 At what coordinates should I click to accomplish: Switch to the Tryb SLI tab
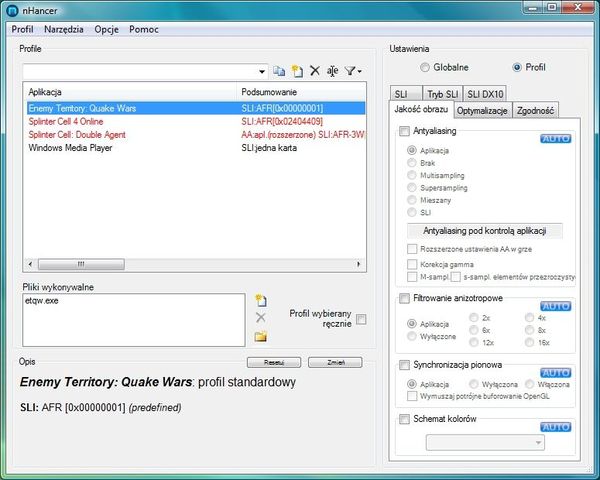click(443, 94)
